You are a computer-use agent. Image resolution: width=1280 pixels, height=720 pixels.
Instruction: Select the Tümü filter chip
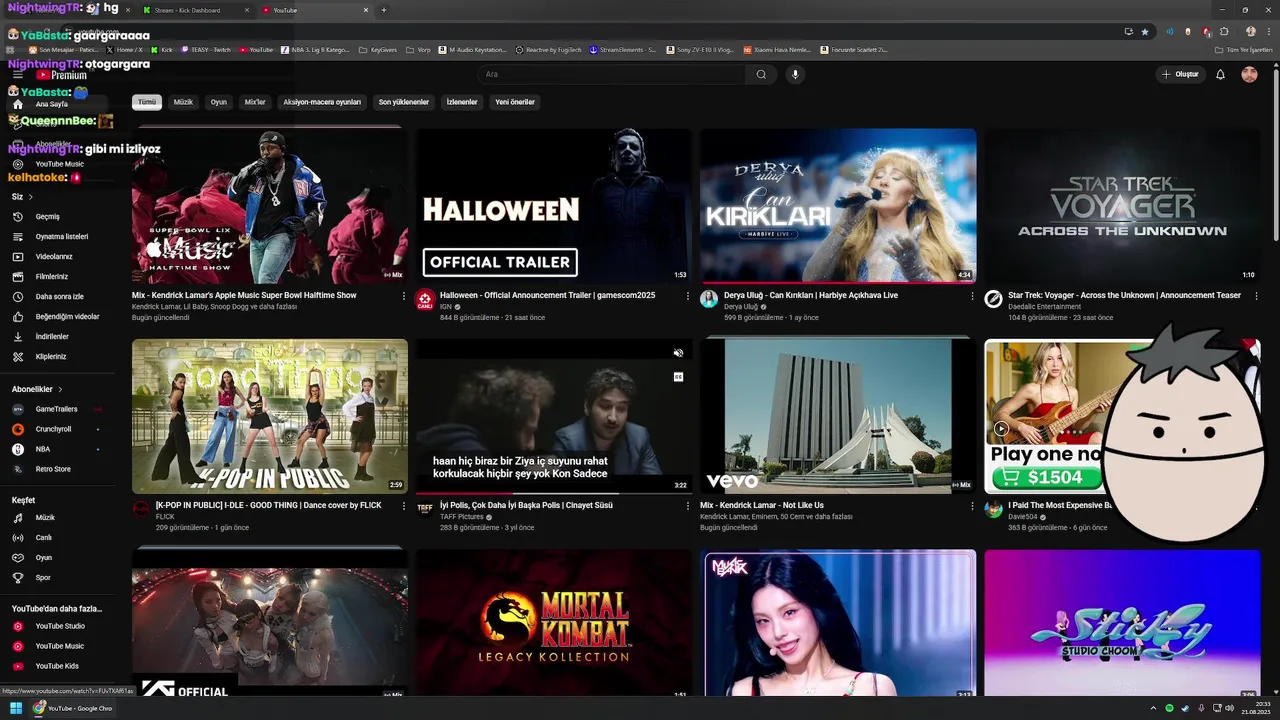(147, 102)
